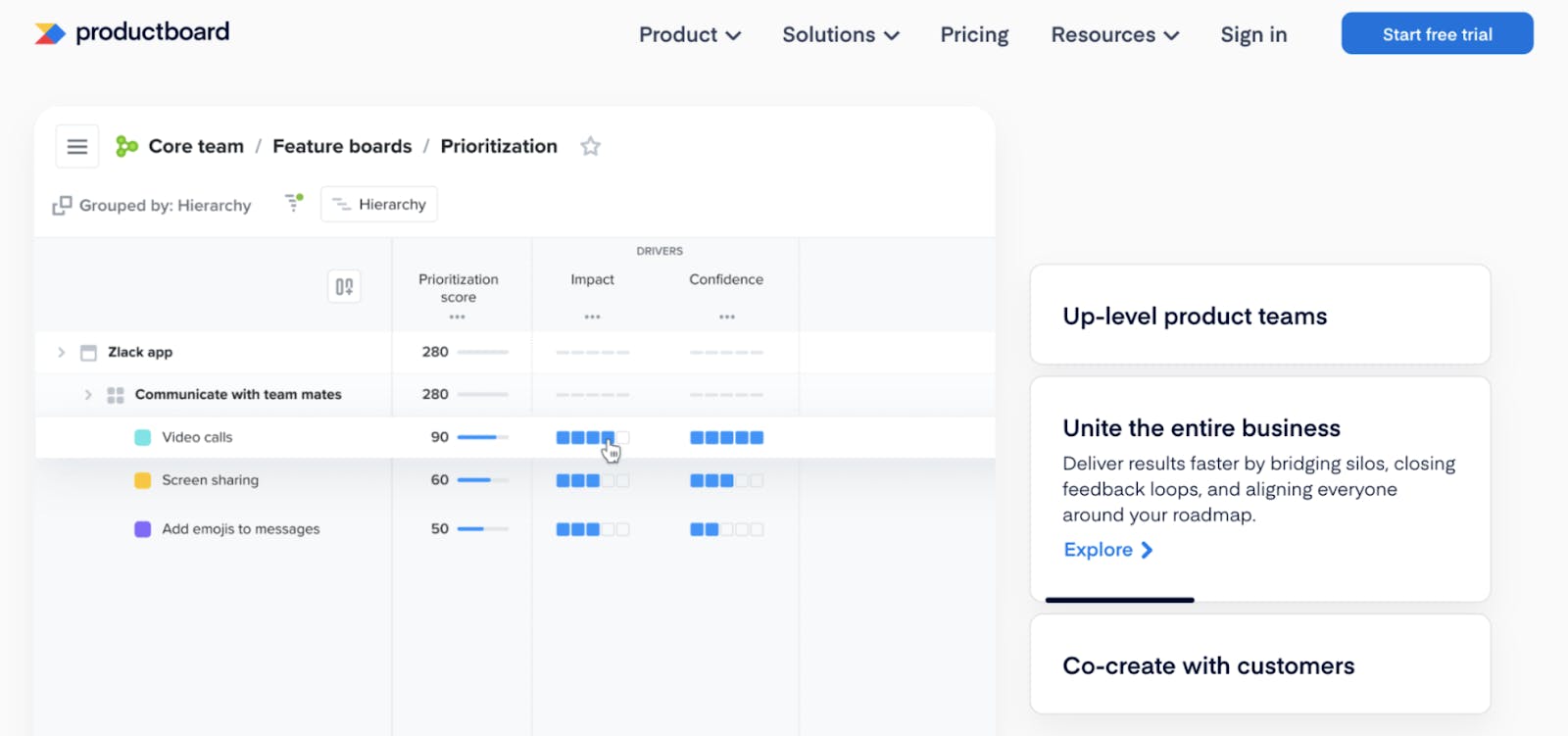The width and height of the screenshot is (1568, 736).
Task: Click the Add emojis score 50
Action: pos(440,529)
